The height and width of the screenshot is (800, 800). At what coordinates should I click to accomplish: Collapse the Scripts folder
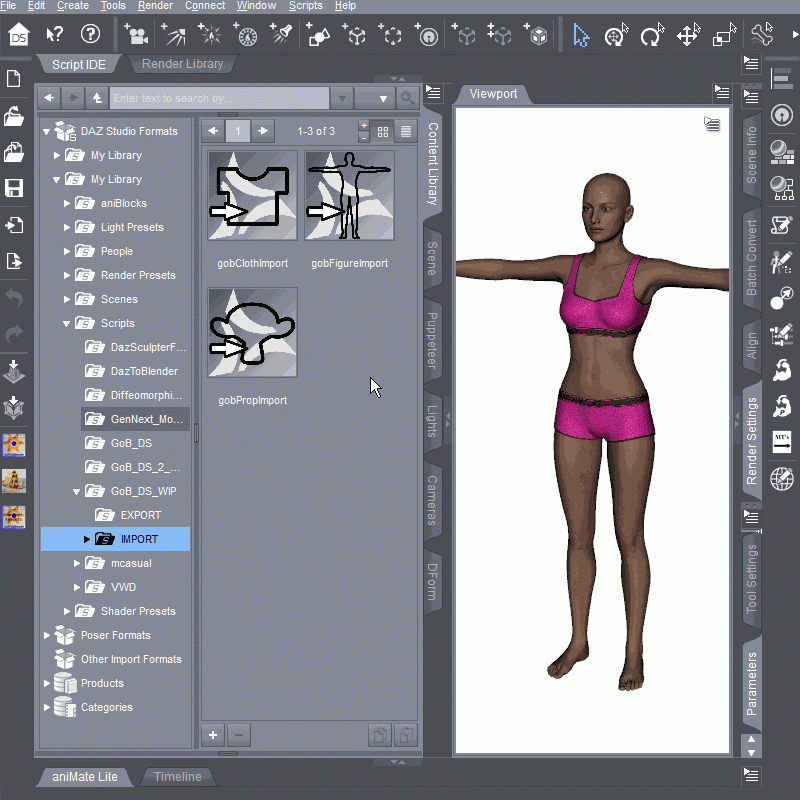(x=67, y=323)
